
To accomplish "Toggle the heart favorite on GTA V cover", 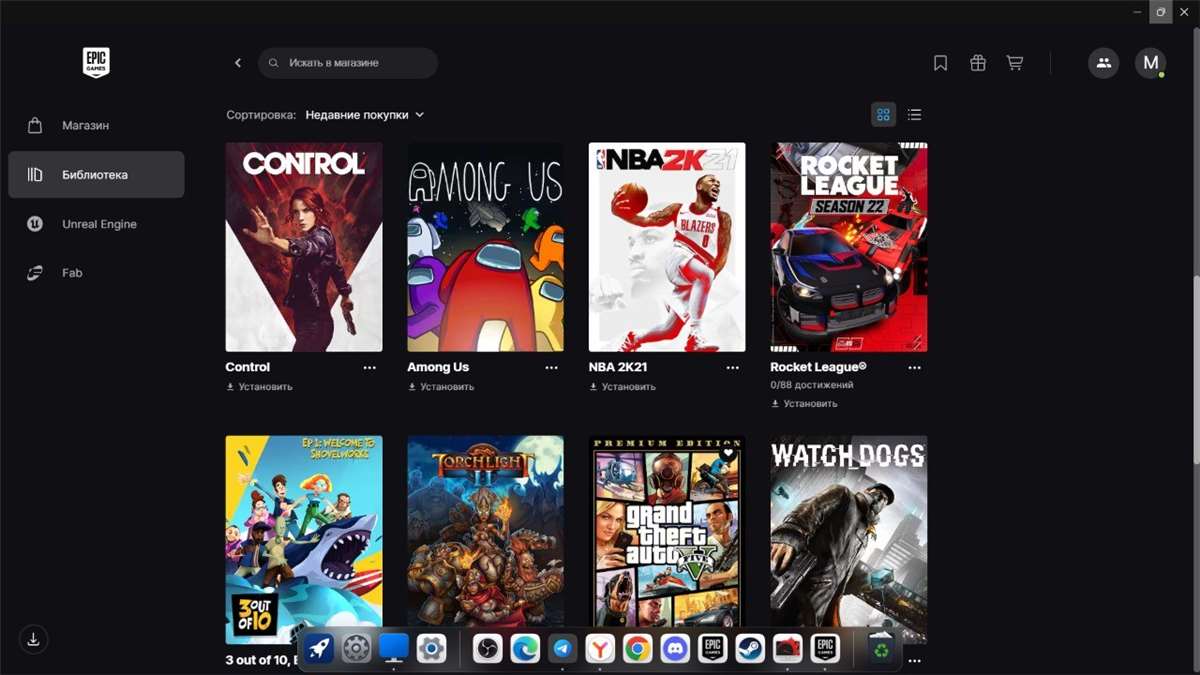I will 728,454.
